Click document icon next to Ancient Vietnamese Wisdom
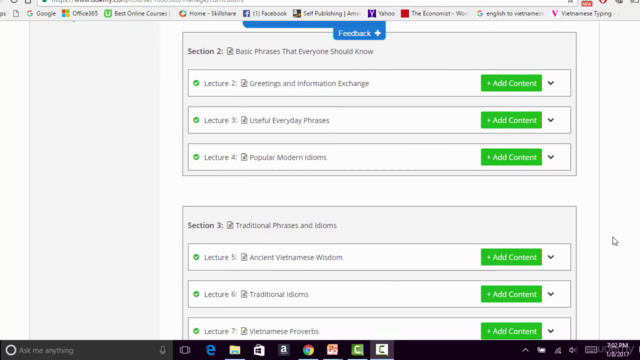 [x=244, y=257]
